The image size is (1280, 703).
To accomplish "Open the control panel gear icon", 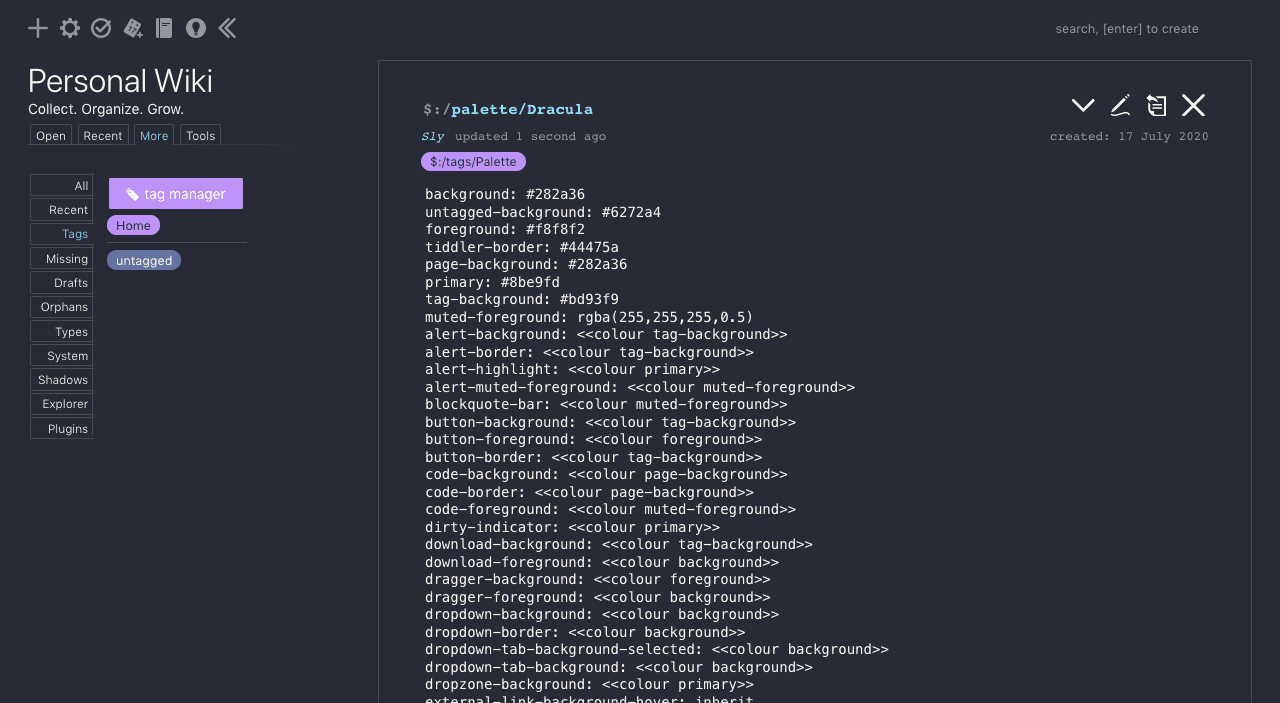I will pyautogui.click(x=69, y=28).
